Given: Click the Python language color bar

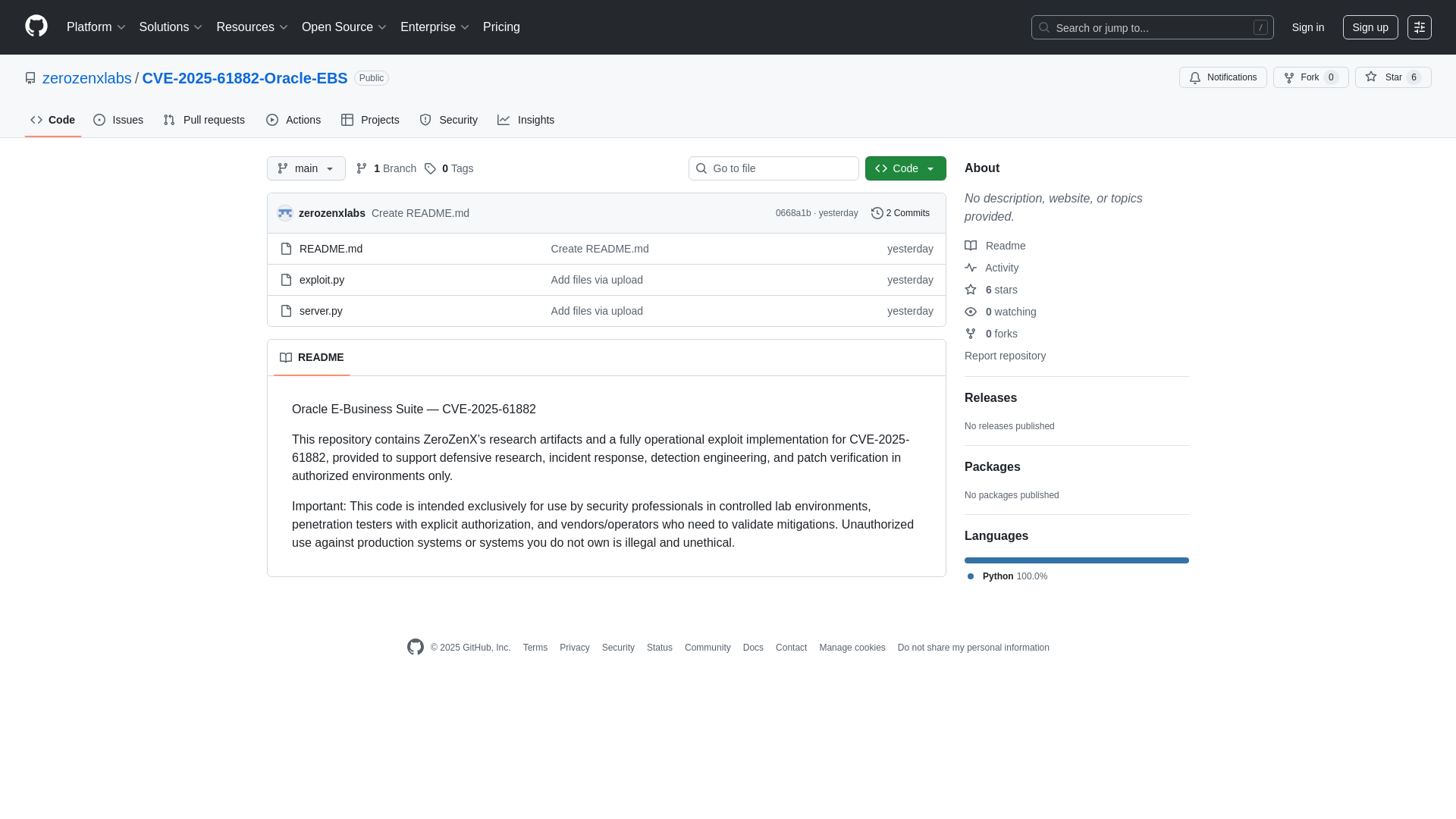Looking at the screenshot, I should [1076, 560].
